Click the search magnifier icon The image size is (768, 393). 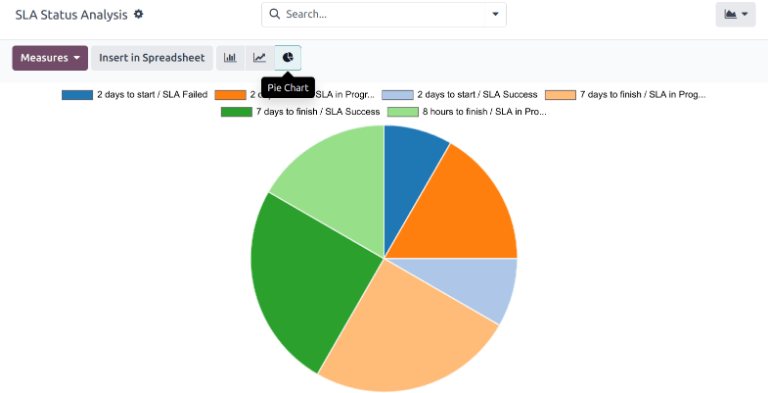pyautogui.click(x=275, y=14)
